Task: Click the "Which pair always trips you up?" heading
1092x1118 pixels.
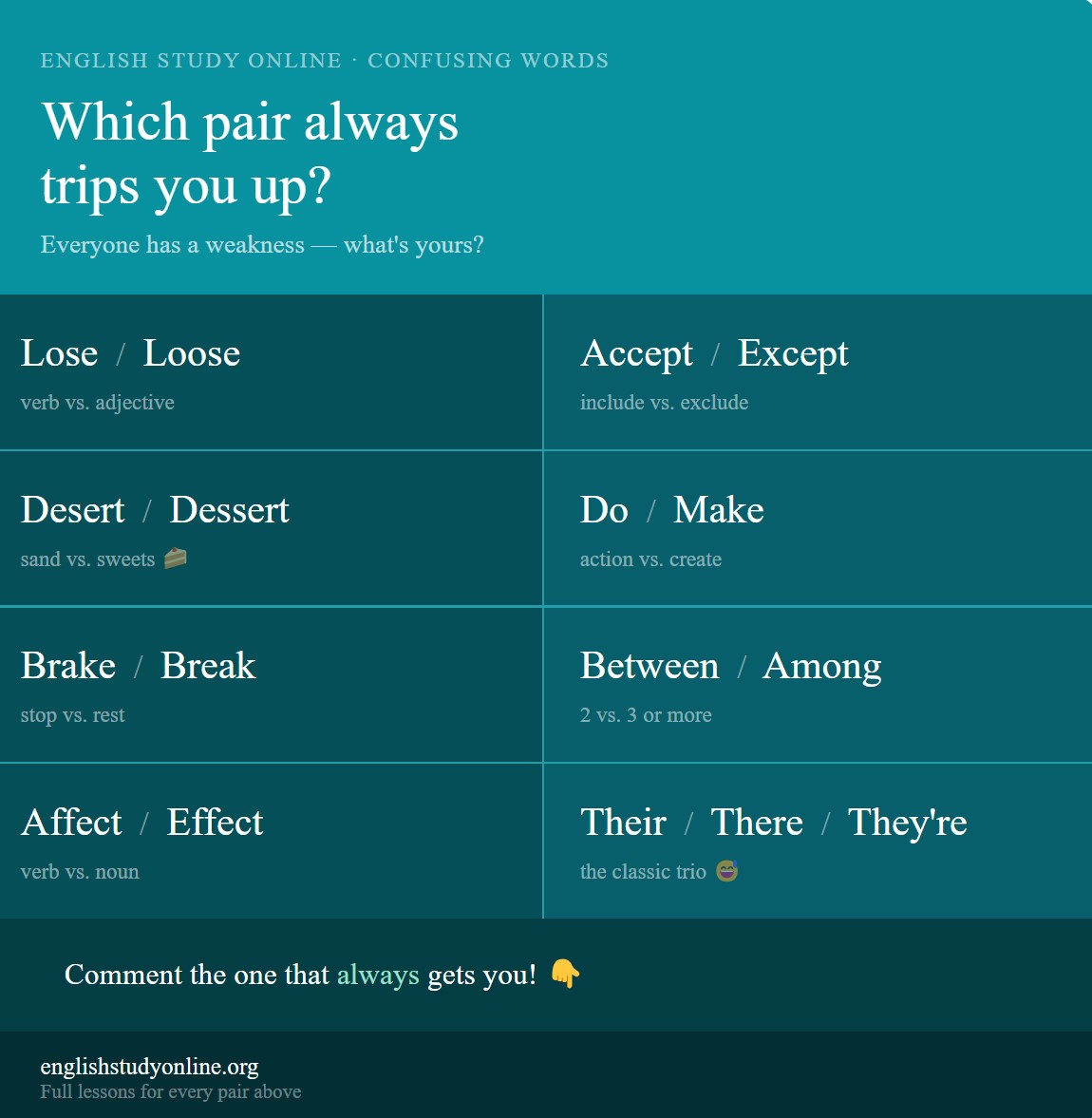Action: 250,153
